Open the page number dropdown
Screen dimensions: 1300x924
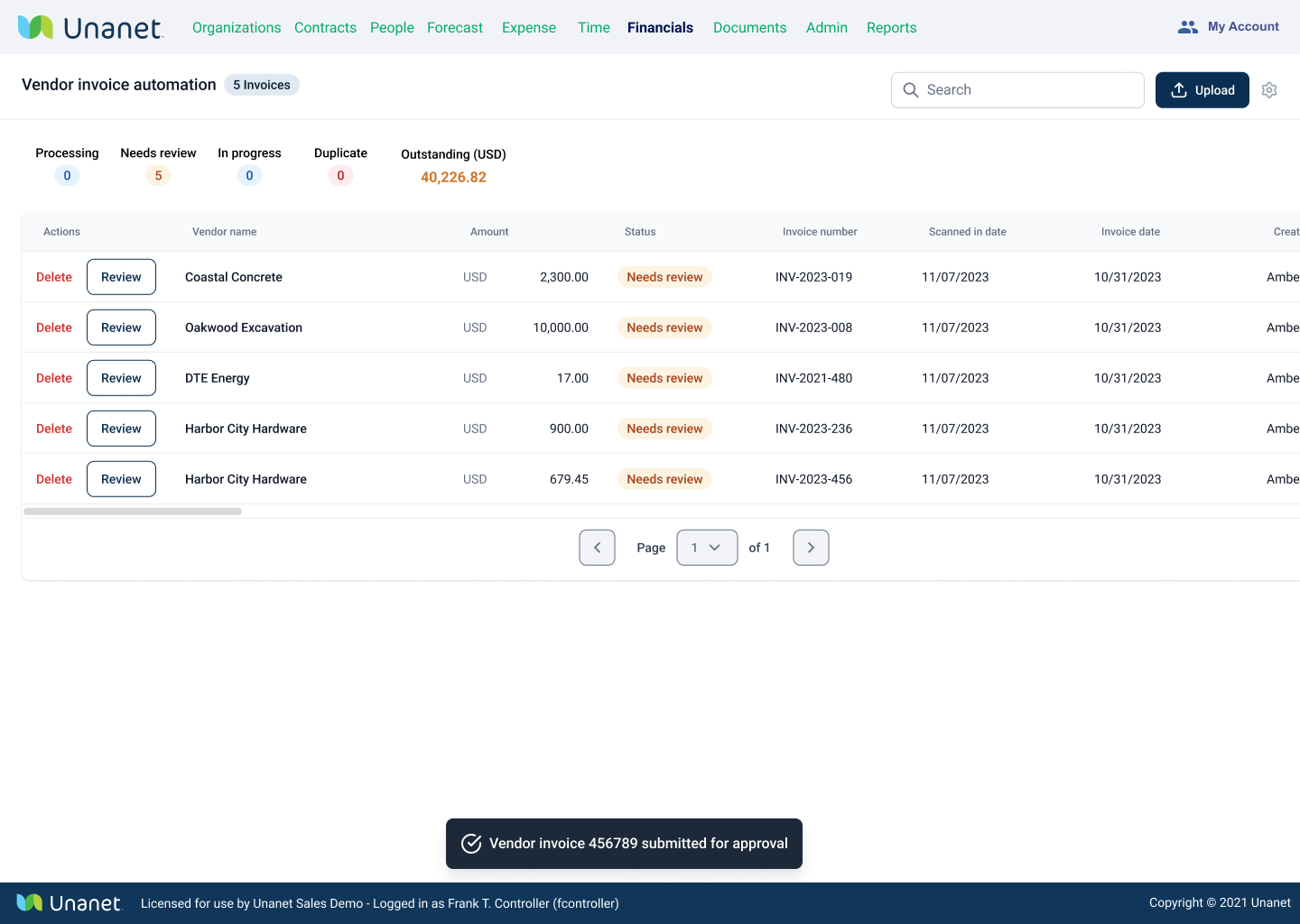[x=707, y=548]
